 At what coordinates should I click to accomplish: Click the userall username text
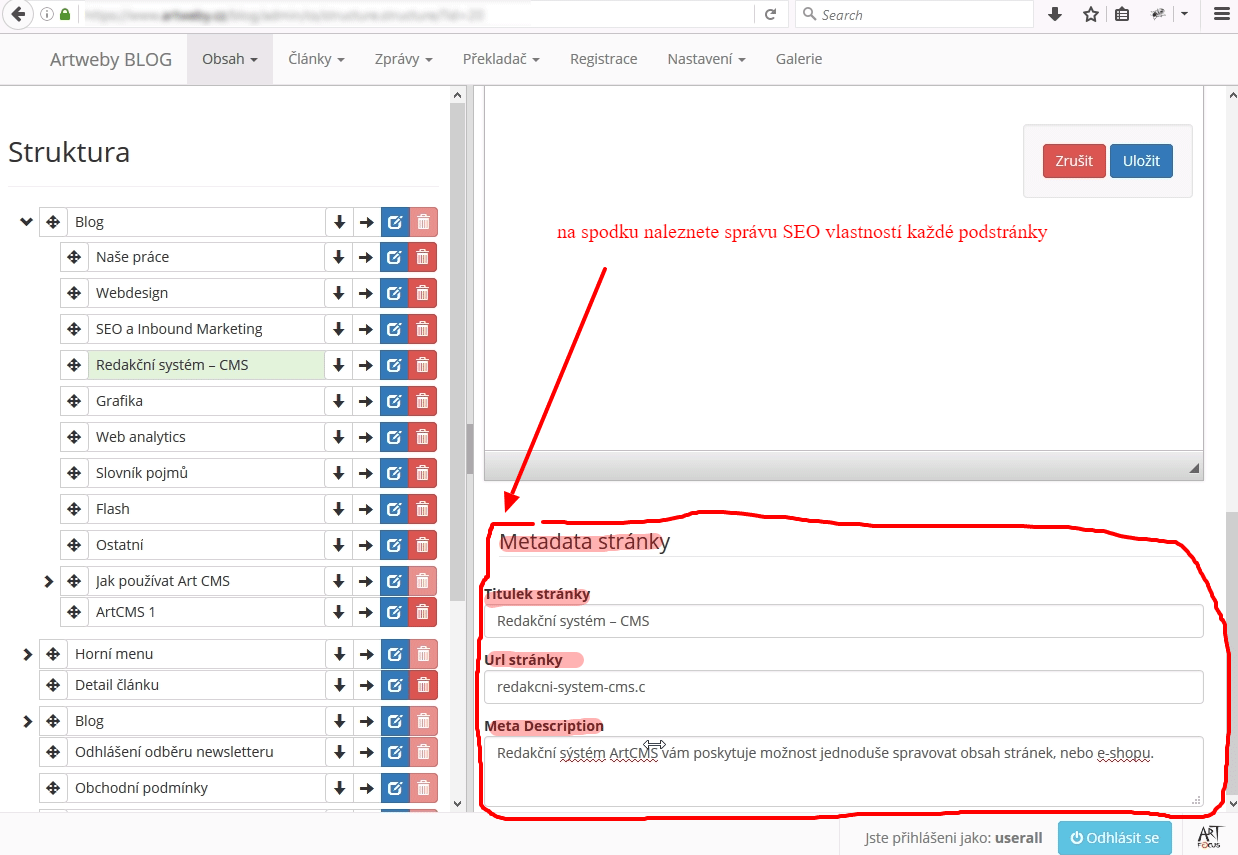click(x=1019, y=838)
